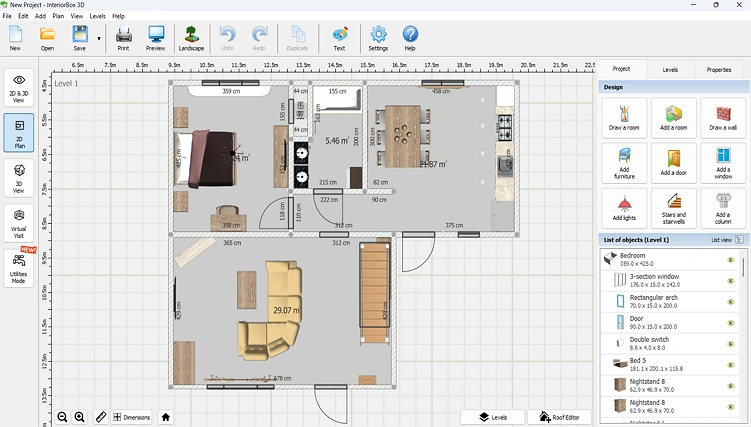This screenshot has height=427, width=751.
Task: Zoom in on the plan
Action: click(x=80, y=417)
